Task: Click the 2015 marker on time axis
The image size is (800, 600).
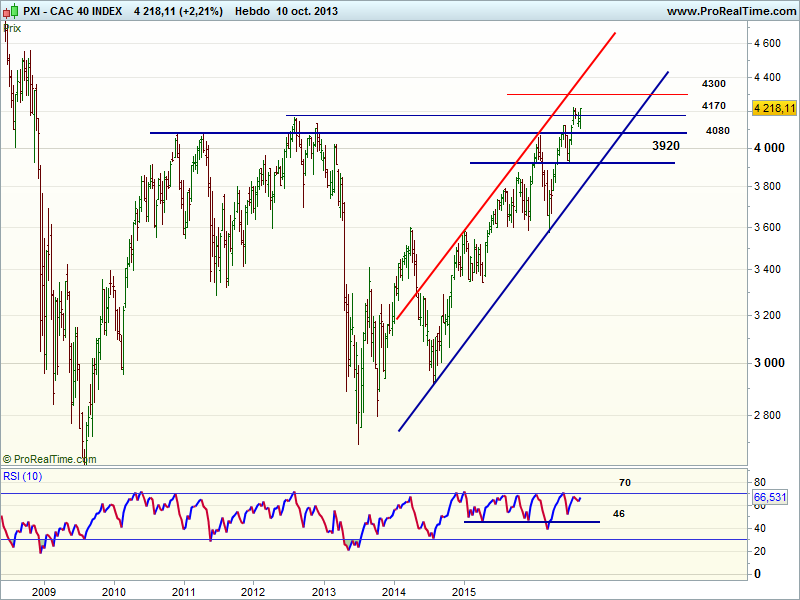Action: click(464, 592)
